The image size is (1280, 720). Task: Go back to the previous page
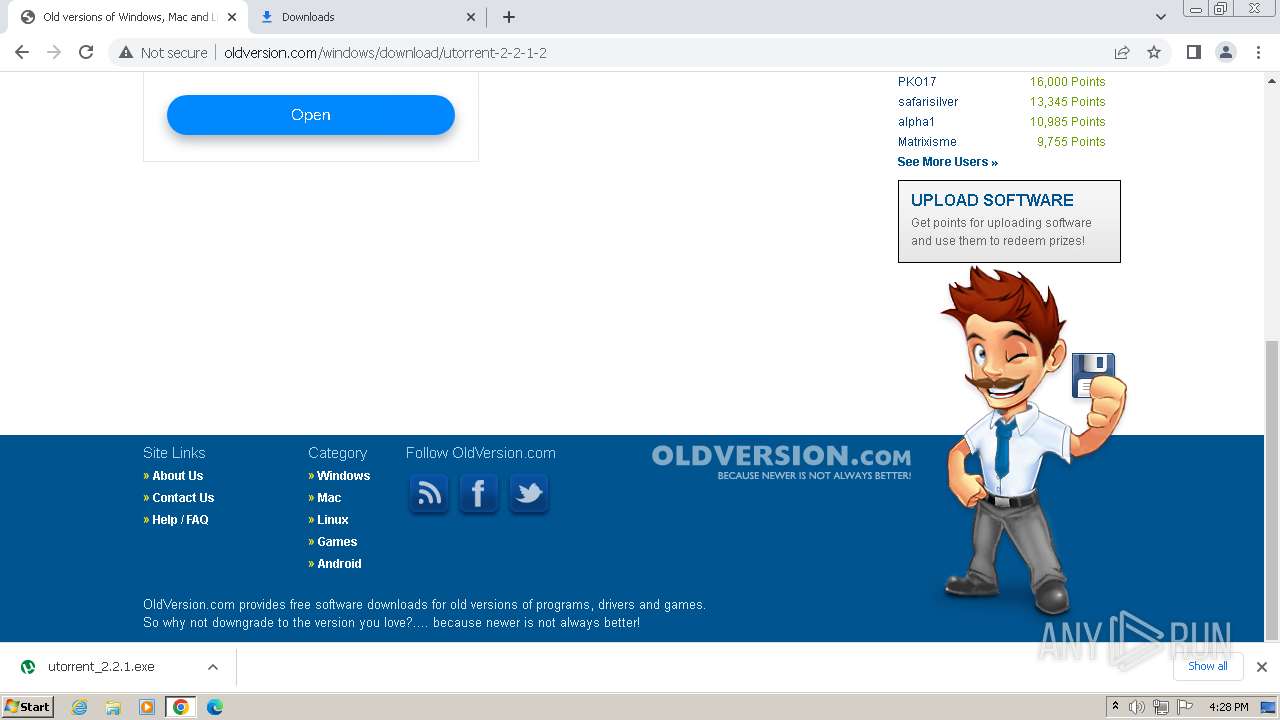click(22, 52)
